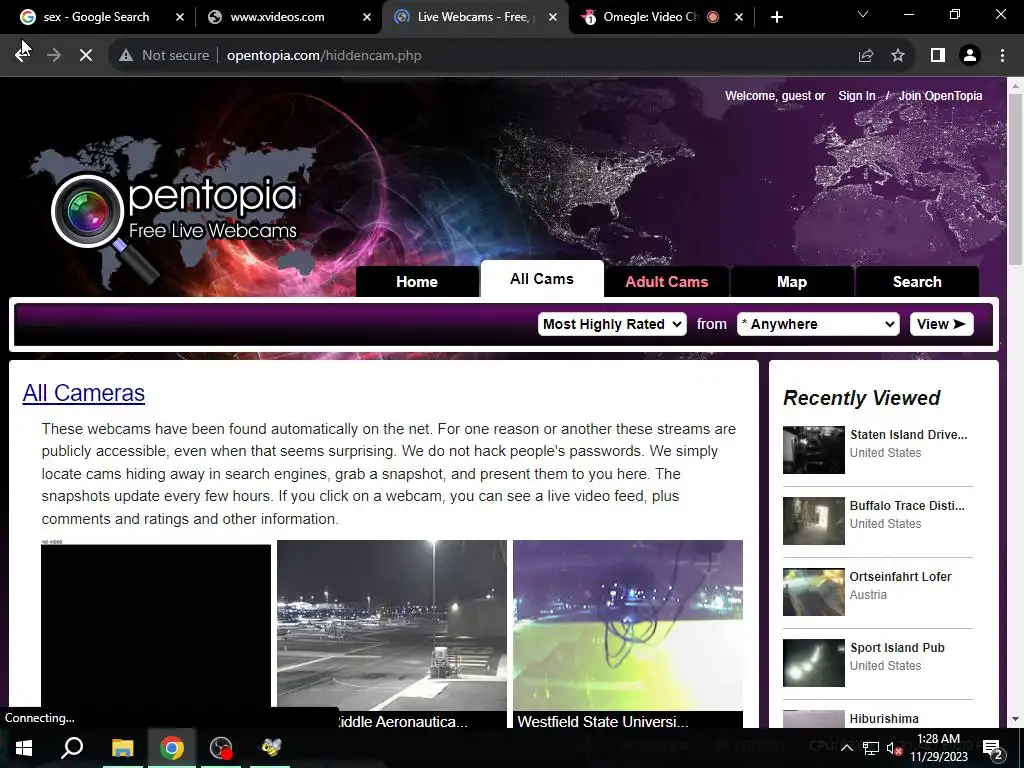
Task: Stop page loading with X button
Action: click(86, 56)
